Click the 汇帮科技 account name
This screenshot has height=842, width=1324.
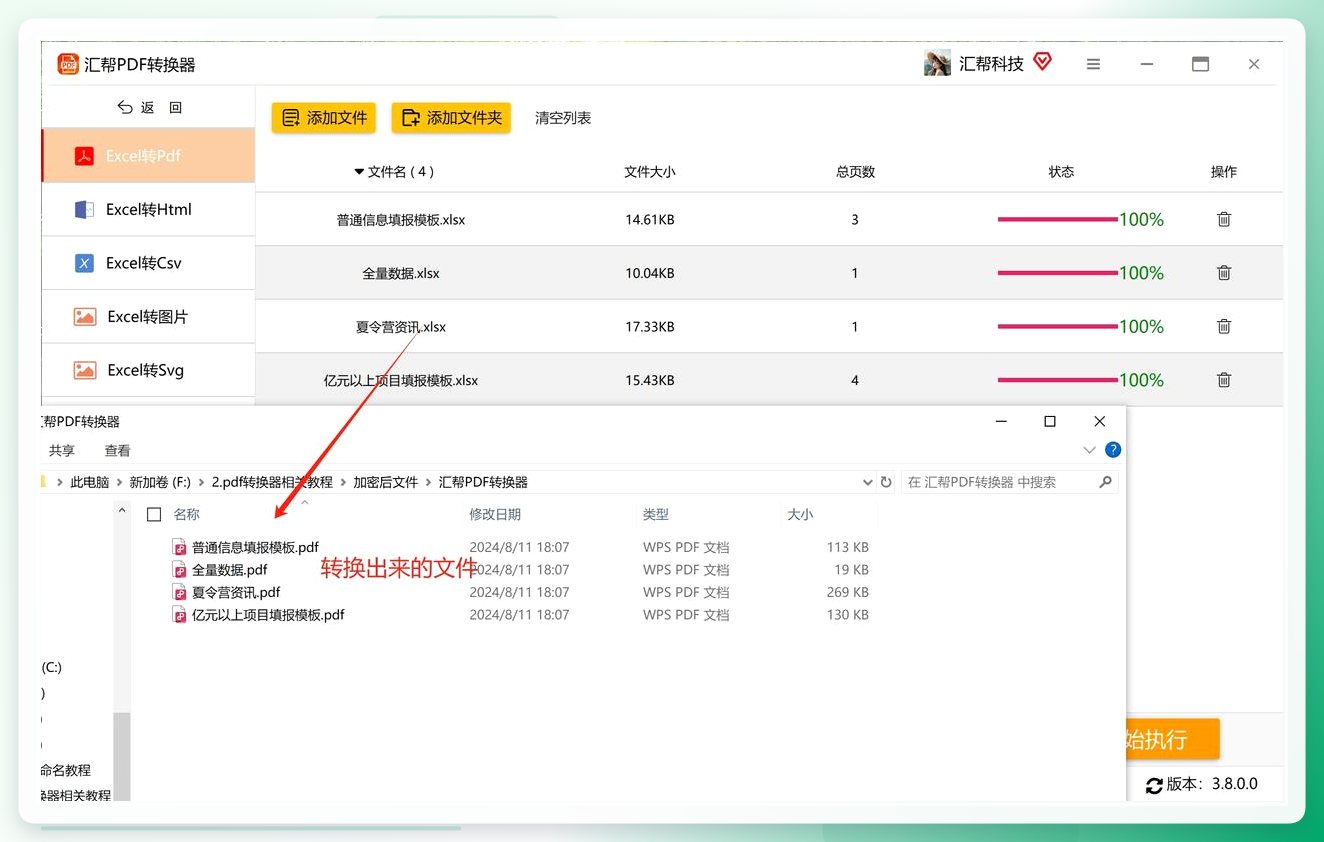pos(991,64)
